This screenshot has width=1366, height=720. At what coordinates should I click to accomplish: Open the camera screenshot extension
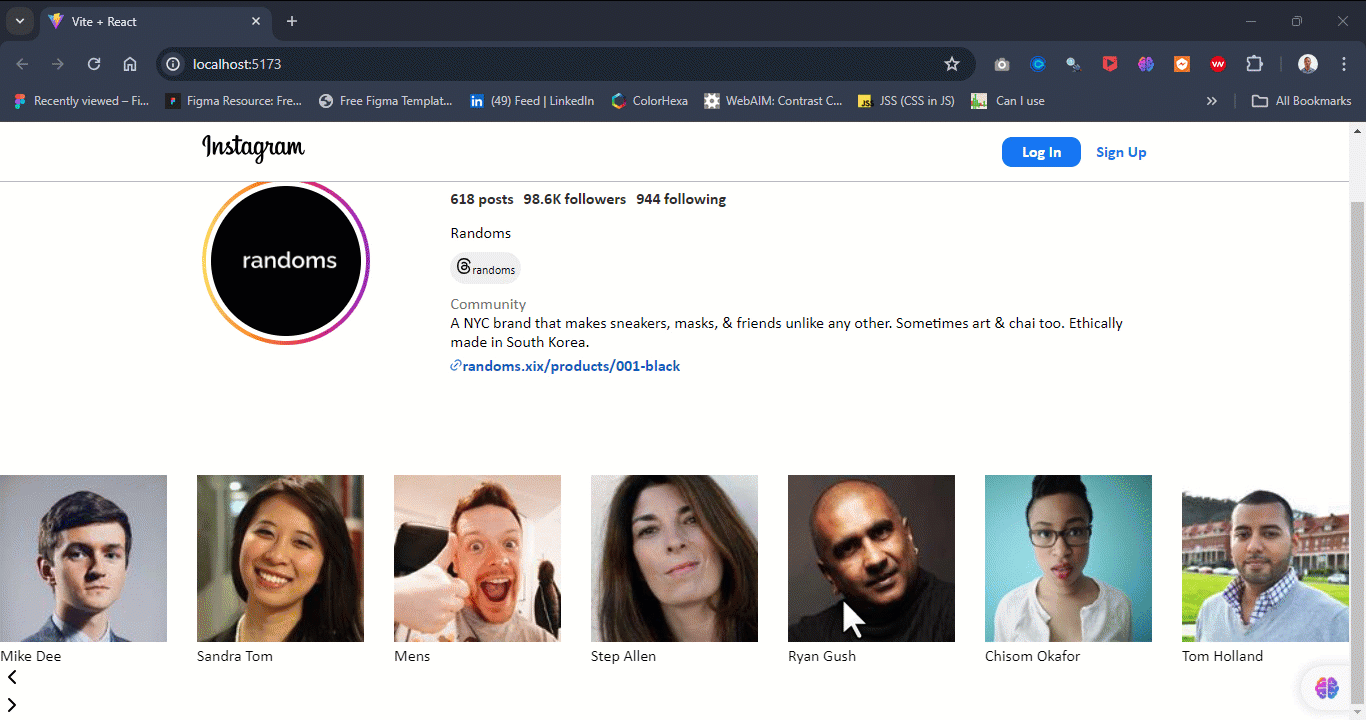(x=1002, y=64)
